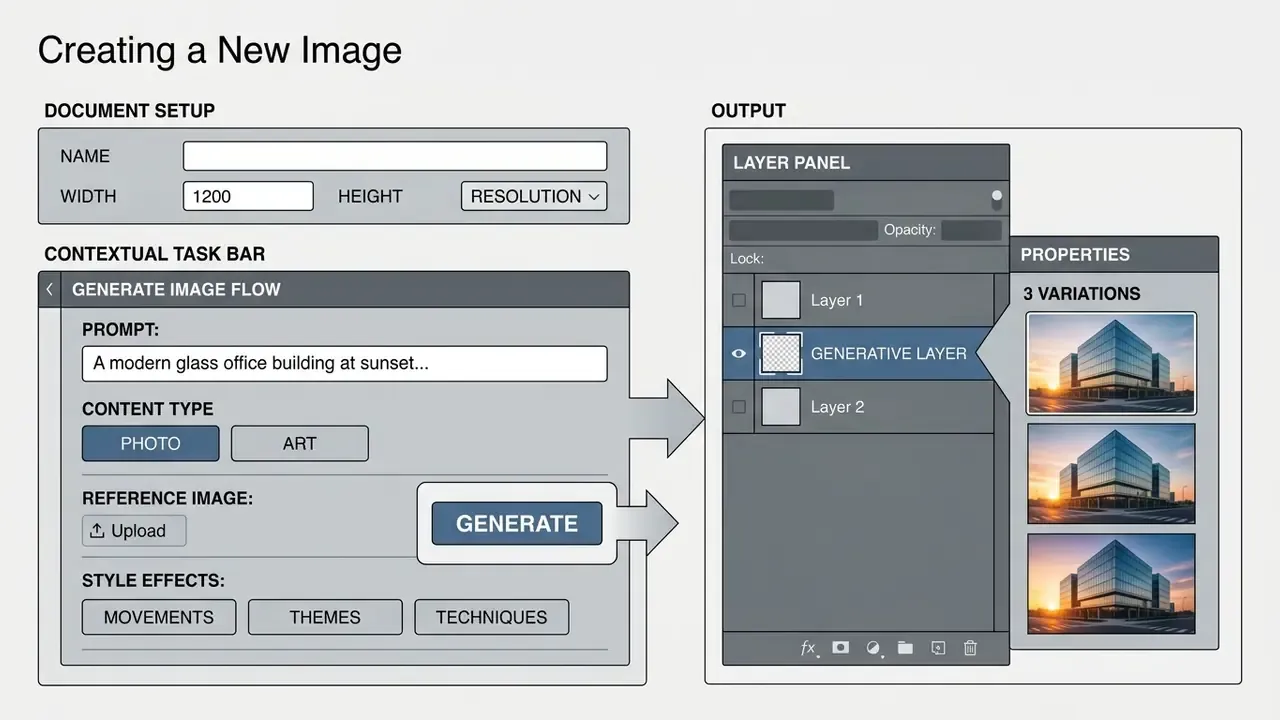The height and width of the screenshot is (720, 1280).
Task: Click the '3 VARIATIONS' heading text
Action: (1081, 293)
